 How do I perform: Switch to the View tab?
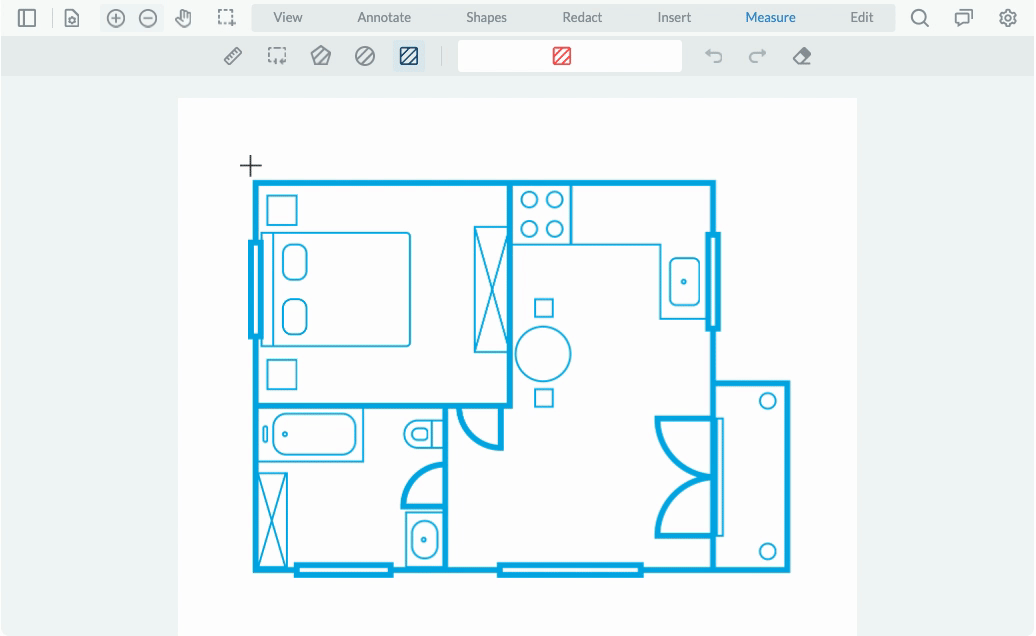(x=288, y=17)
